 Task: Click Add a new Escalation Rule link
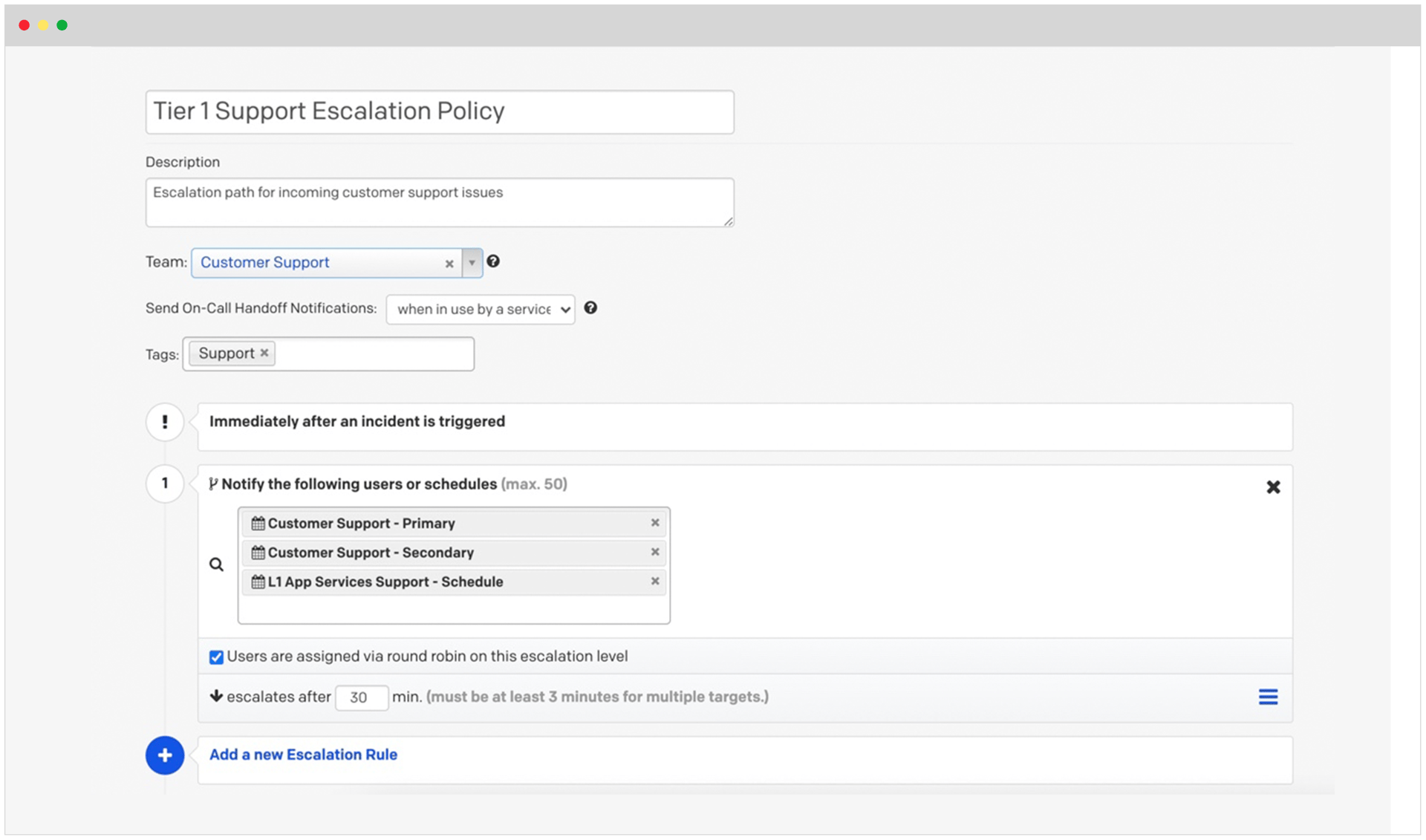[303, 755]
